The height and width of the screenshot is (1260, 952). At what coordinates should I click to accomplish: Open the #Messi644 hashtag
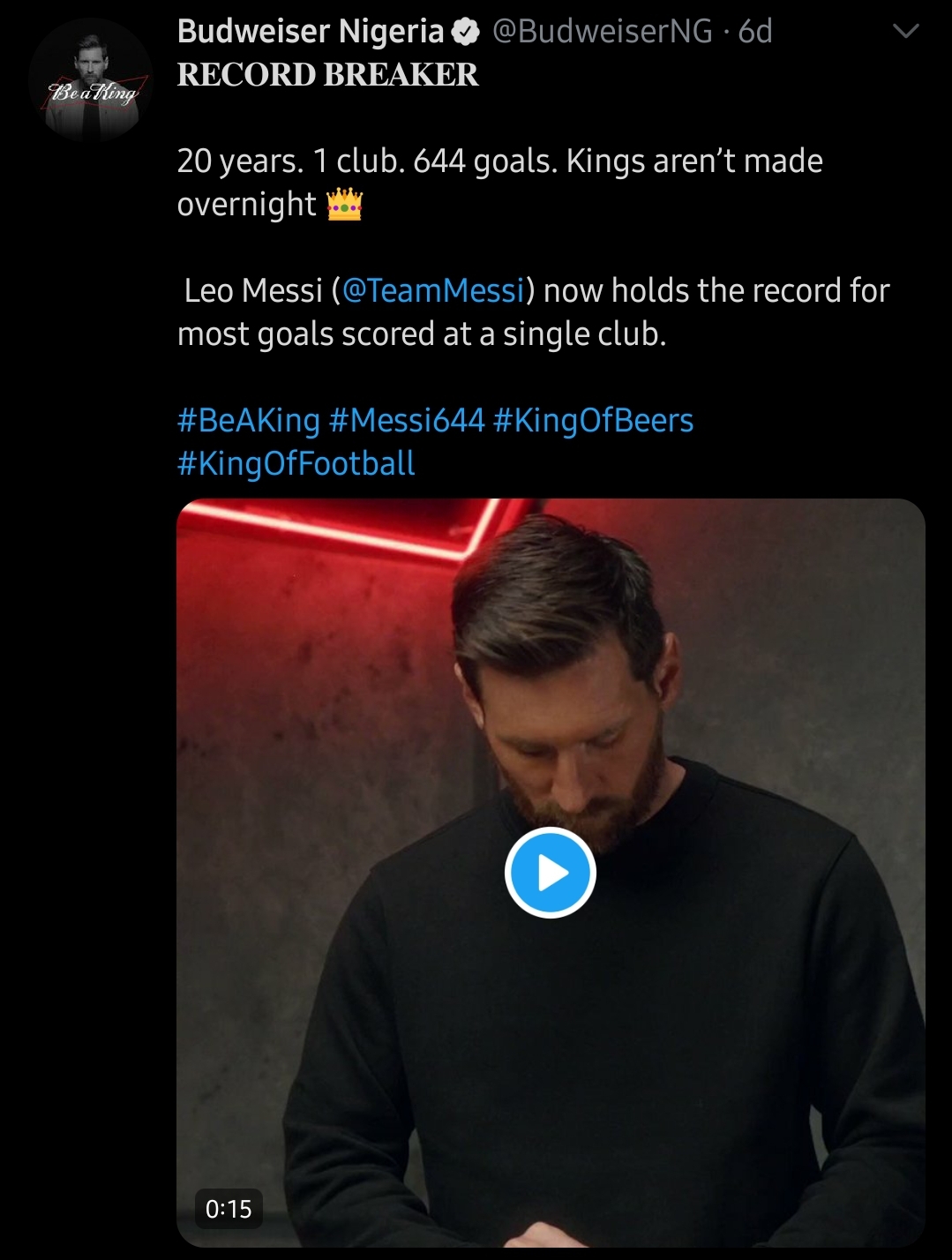click(x=407, y=420)
